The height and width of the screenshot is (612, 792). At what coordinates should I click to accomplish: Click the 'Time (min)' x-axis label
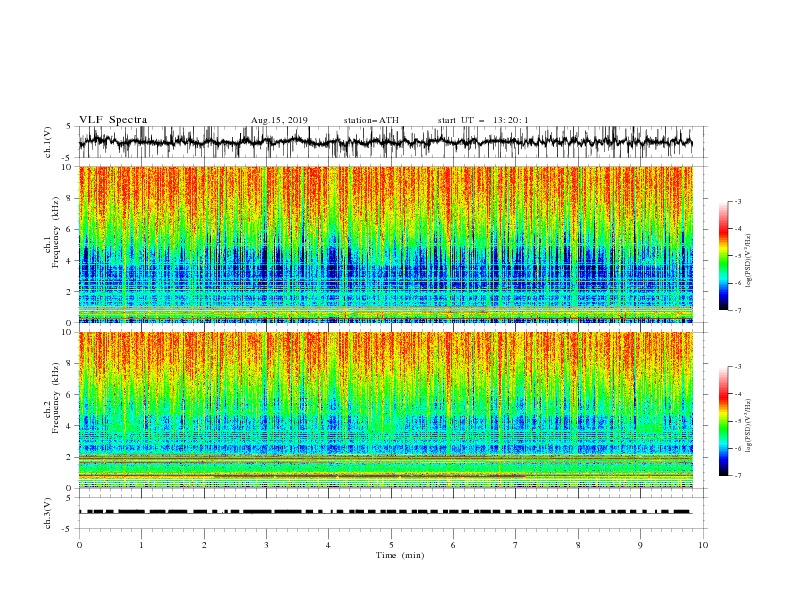400,555
